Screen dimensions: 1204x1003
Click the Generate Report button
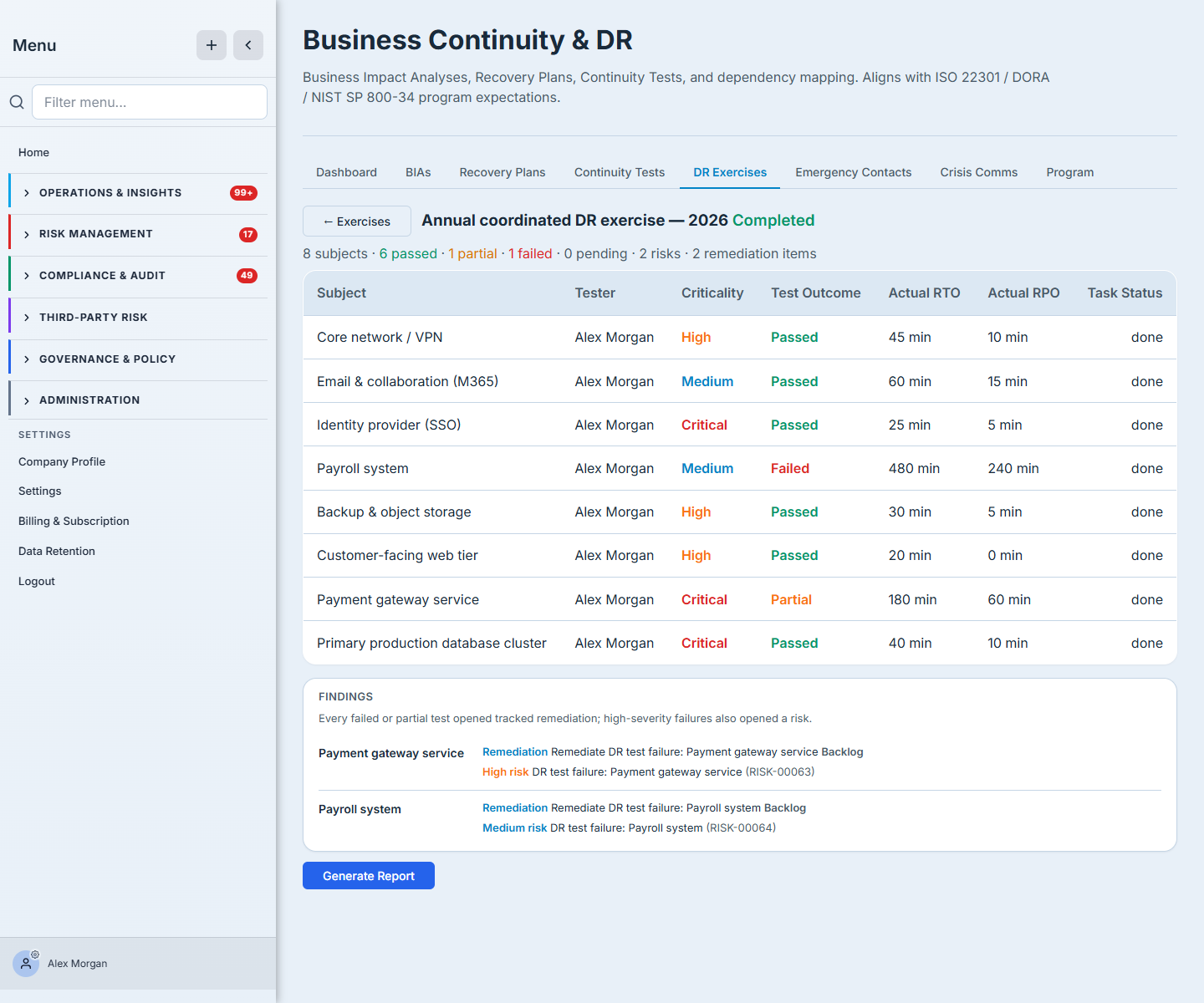[369, 876]
